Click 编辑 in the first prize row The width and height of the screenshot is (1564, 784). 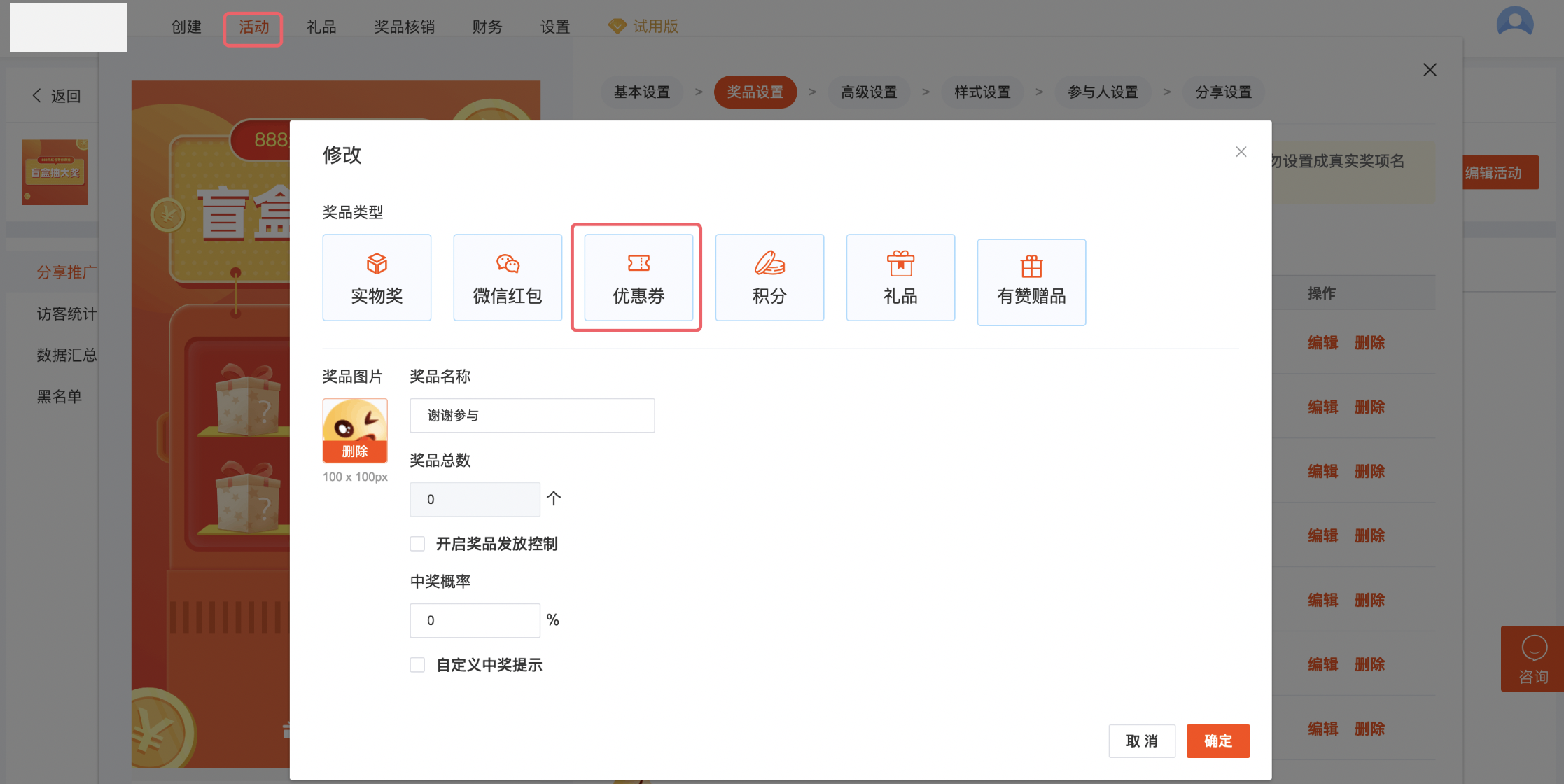[x=1323, y=343]
